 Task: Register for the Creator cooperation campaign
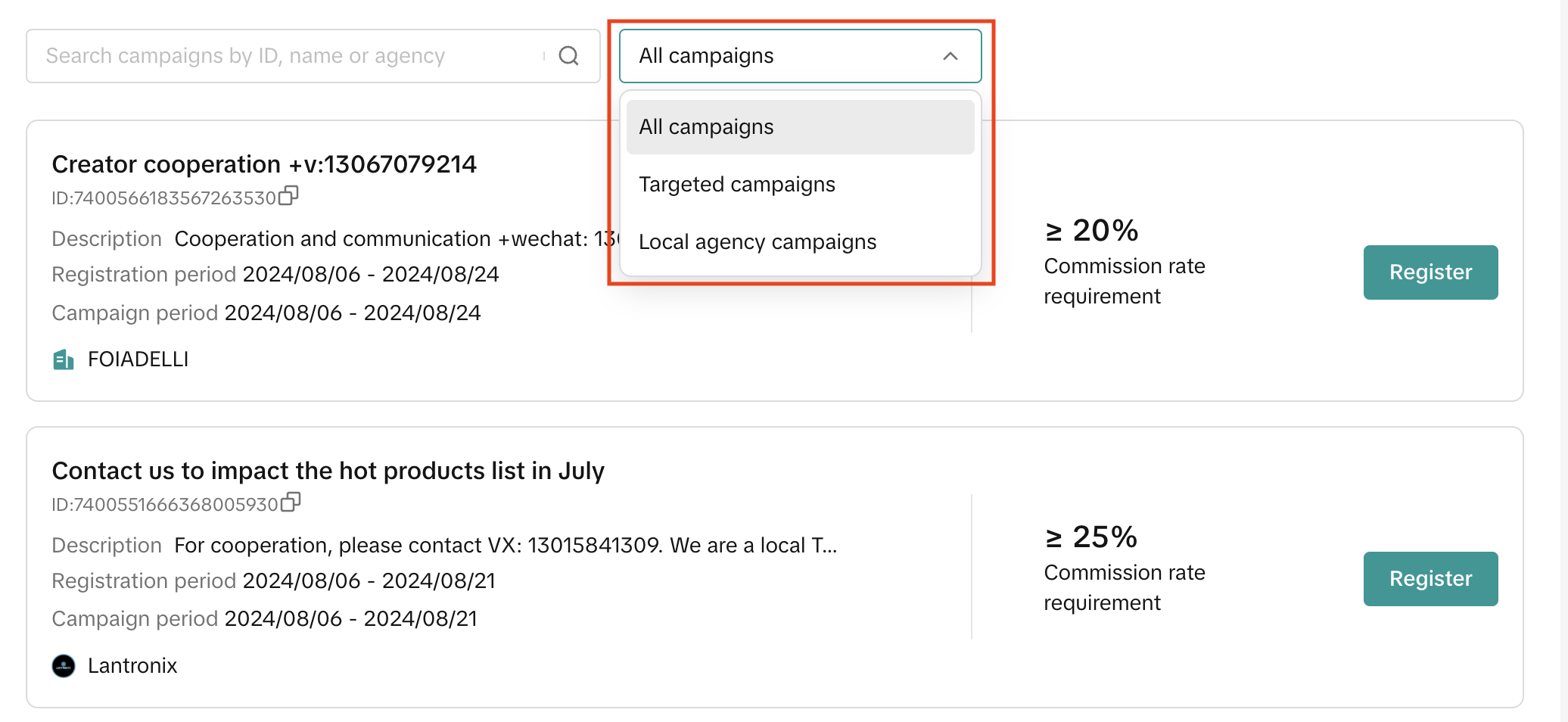tap(1430, 272)
